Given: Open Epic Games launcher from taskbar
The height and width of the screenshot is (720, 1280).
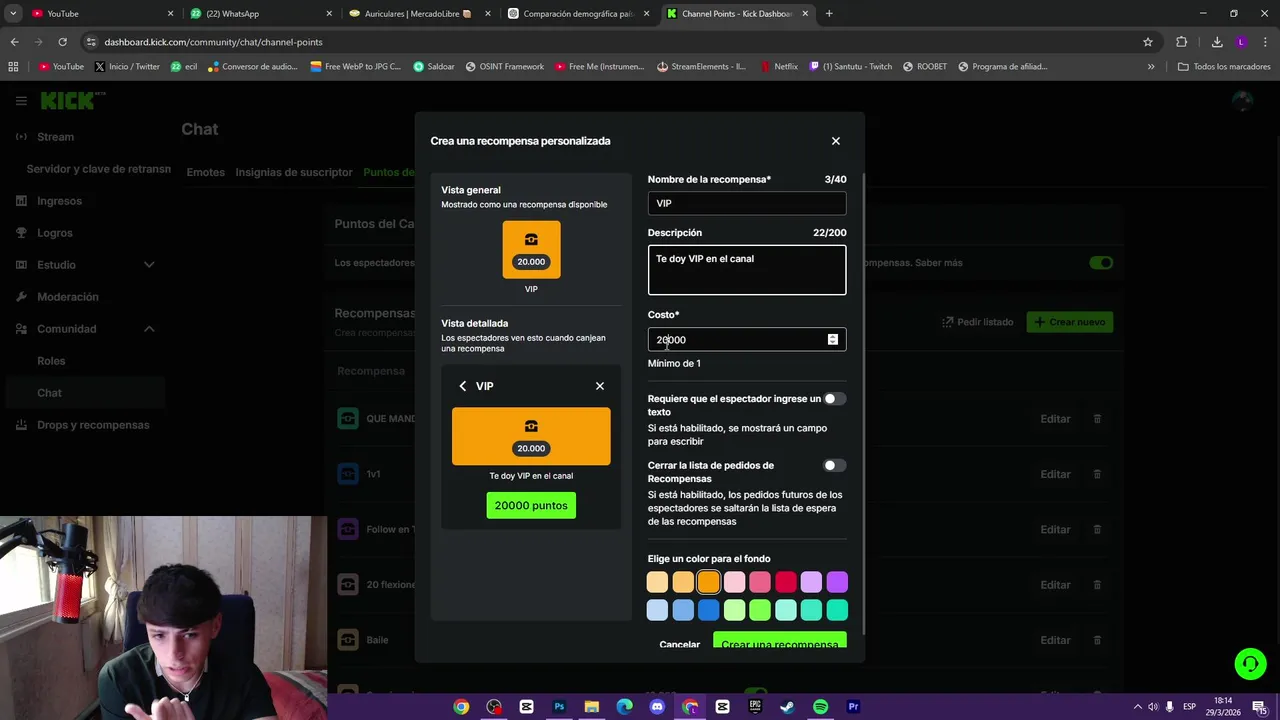Looking at the screenshot, I should [755, 707].
